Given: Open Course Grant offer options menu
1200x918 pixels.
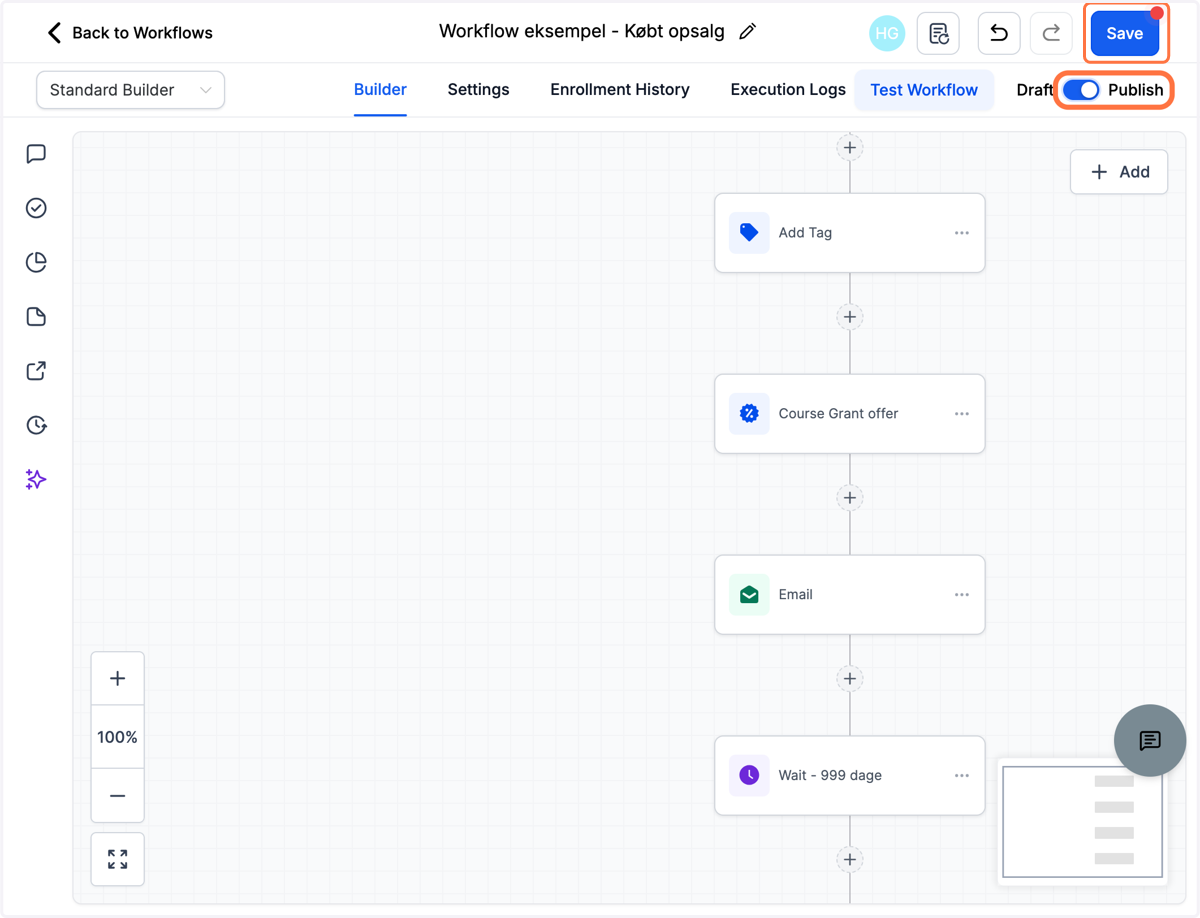Looking at the screenshot, I should point(962,414).
